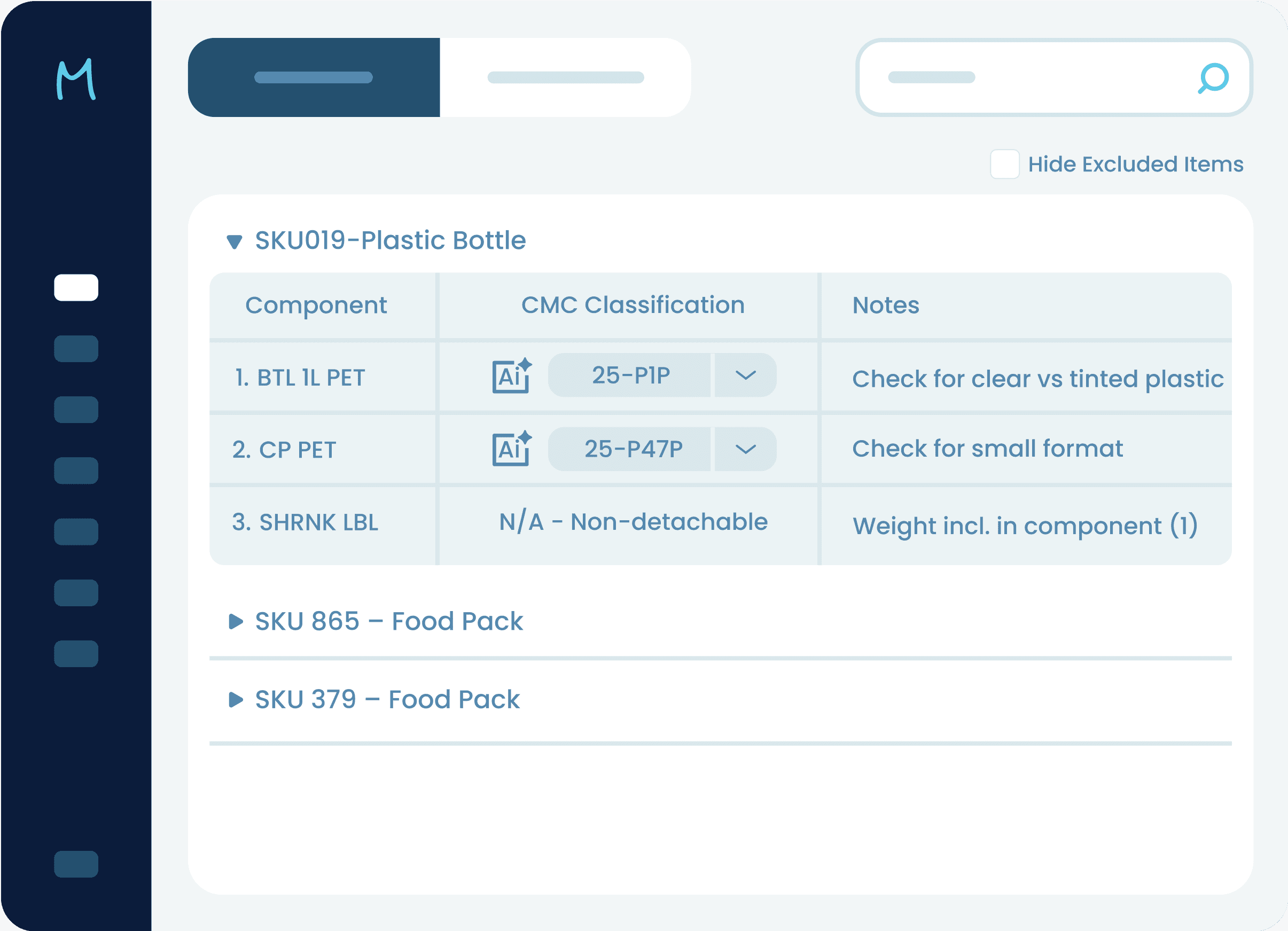Click the AI icon in the BTL 1L PET row
Image resolution: width=1288 pixels, height=931 pixels.
[512, 375]
